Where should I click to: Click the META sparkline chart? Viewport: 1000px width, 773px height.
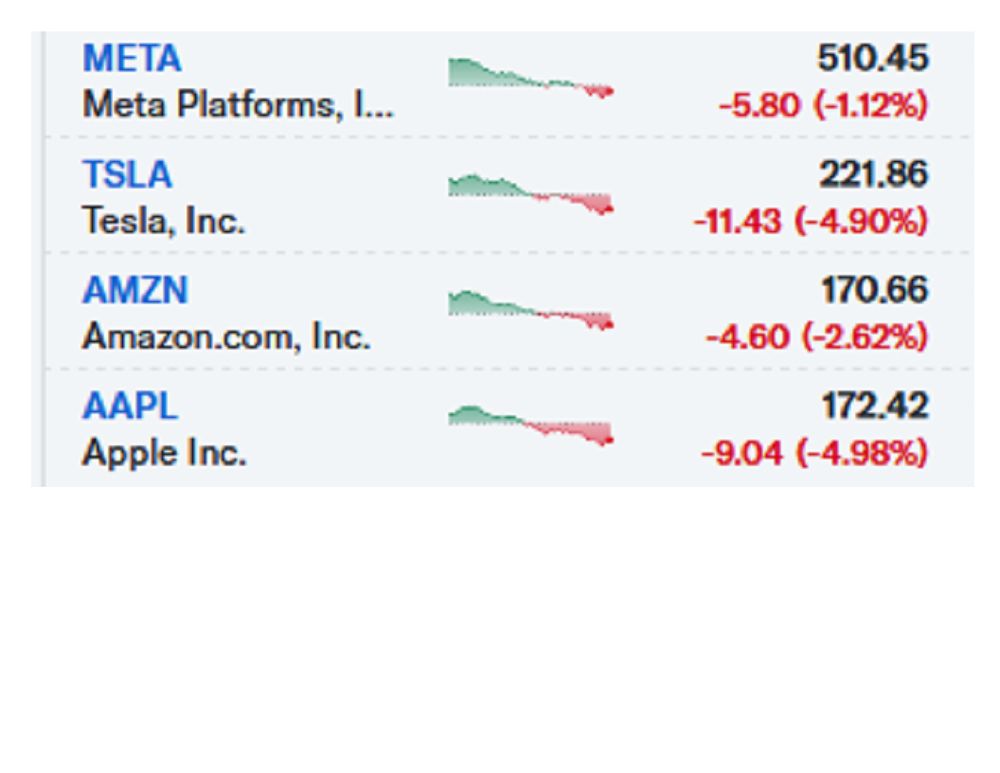[531, 78]
